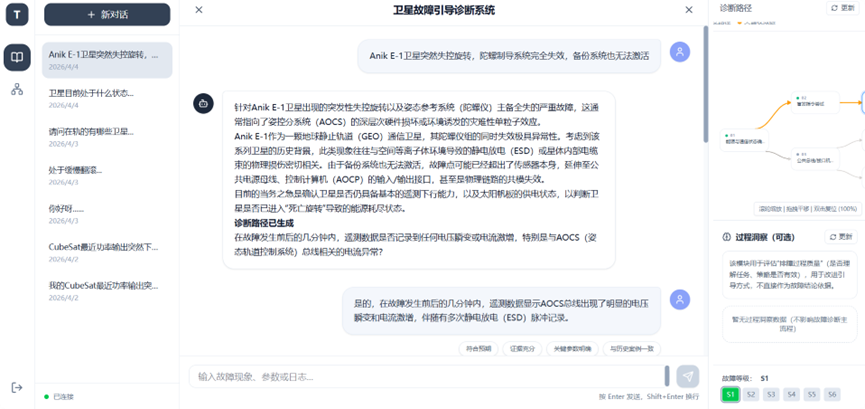Image resolution: width=865 pixels, height=409 pixels.
Task: Start a new chat with 新对话 button
Action: coord(107,14)
